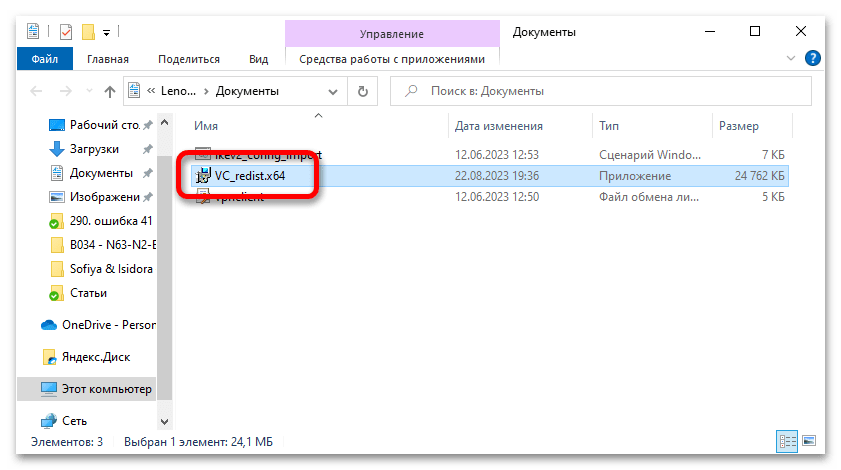Click the Properties quick access icon
The height and width of the screenshot is (470, 841).
(x=66, y=32)
